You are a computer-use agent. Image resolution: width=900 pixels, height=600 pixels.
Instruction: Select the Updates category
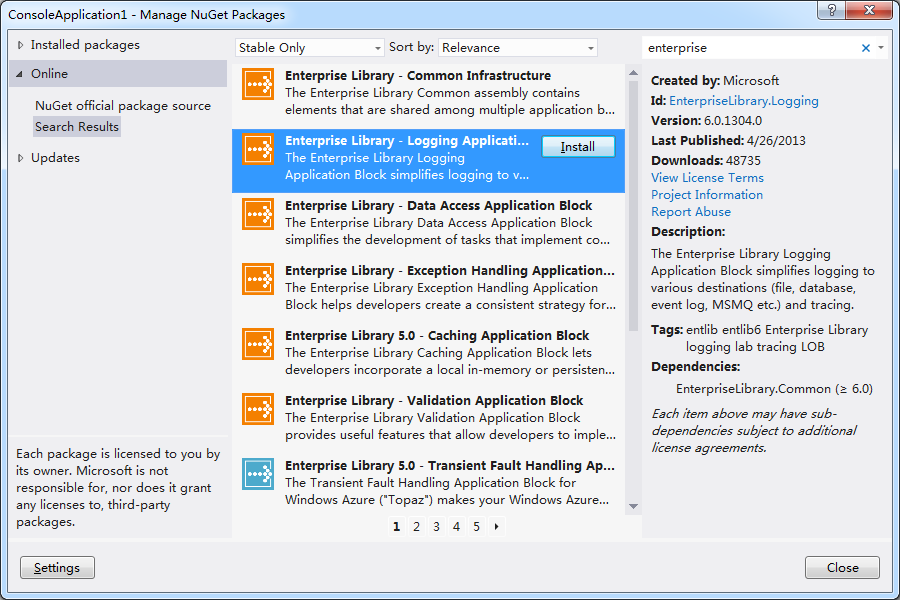point(55,158)
